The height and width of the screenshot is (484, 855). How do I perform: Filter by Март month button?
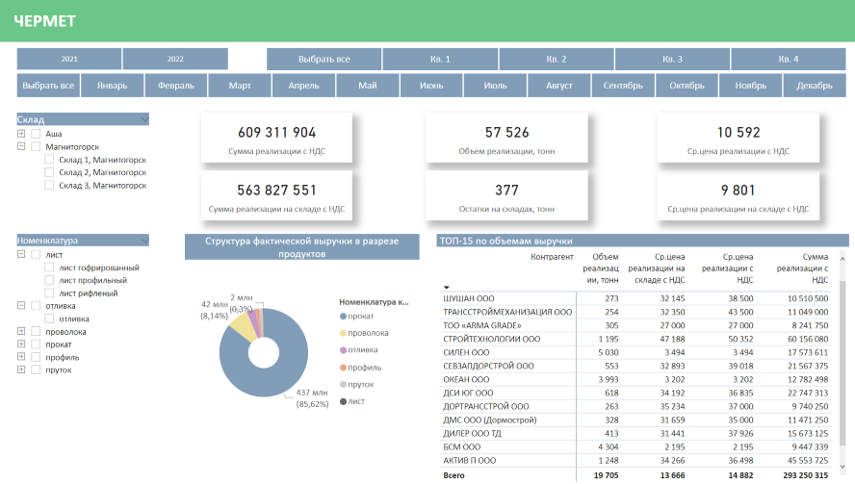coord(240,85)
